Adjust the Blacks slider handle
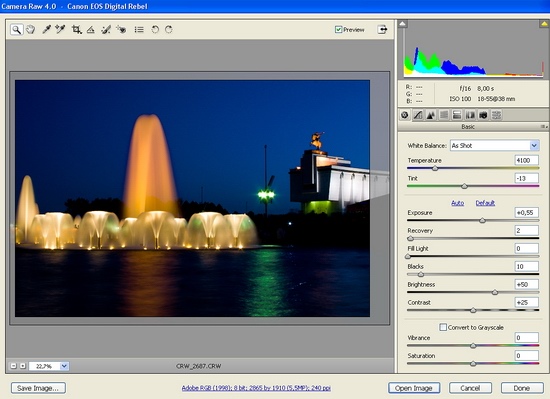The width and height of the screenshot is (550, 399). tap(421, 274)
